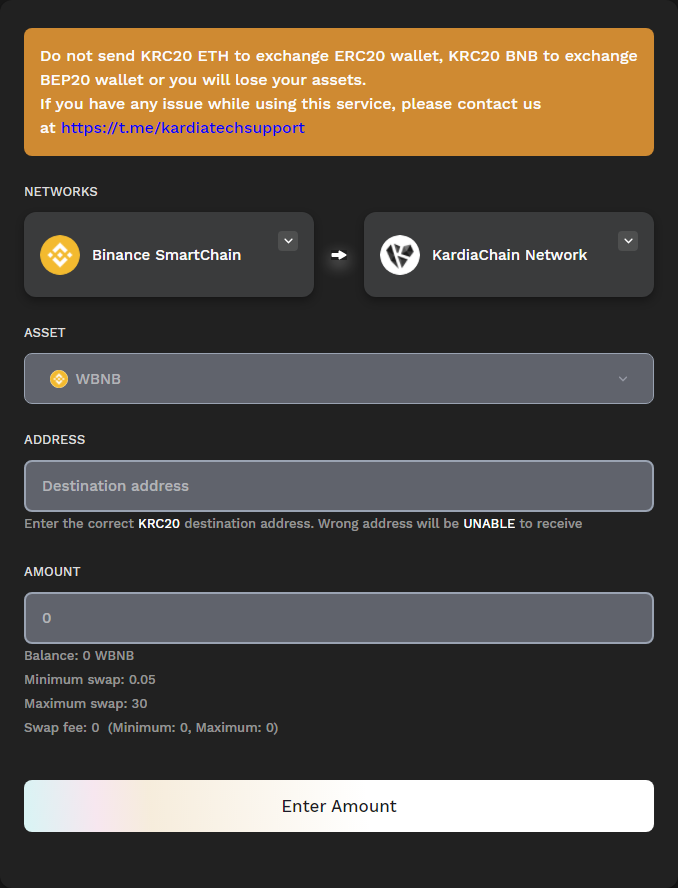Click the KRC20 destination address hint text

coord(303,523)
